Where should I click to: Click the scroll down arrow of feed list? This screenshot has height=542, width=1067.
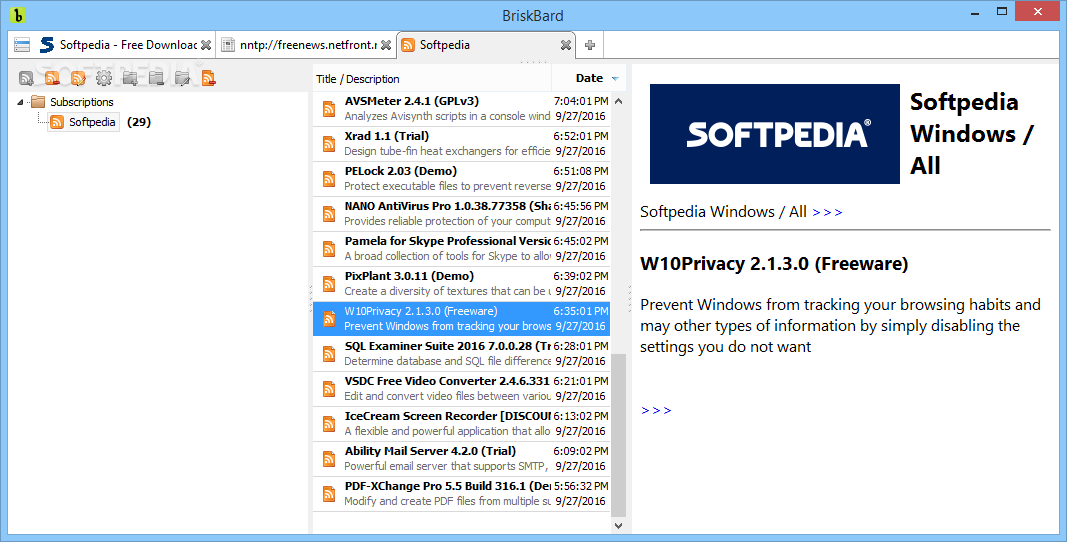618,525
